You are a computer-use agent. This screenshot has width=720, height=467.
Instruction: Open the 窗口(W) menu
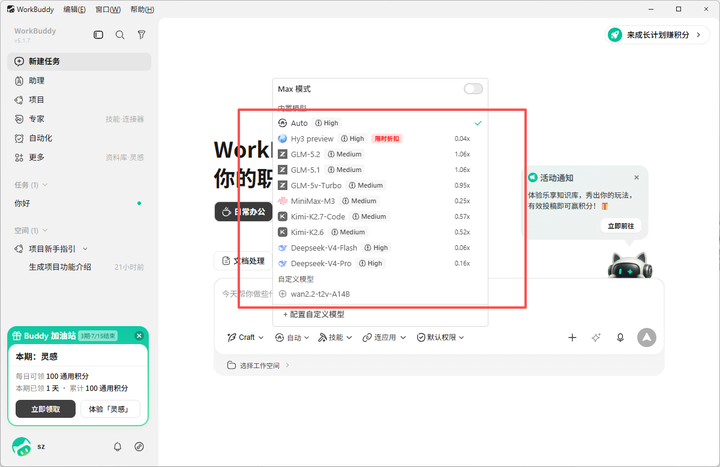pos(108,9)
